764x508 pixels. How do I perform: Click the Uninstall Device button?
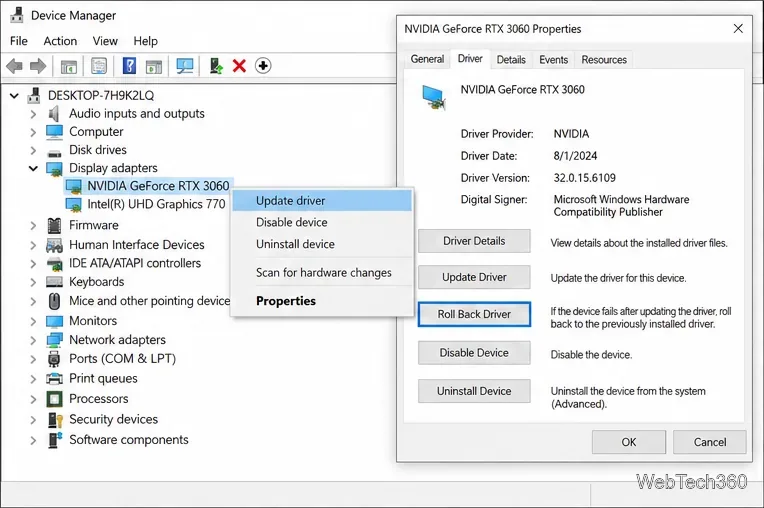pos(474,391)
